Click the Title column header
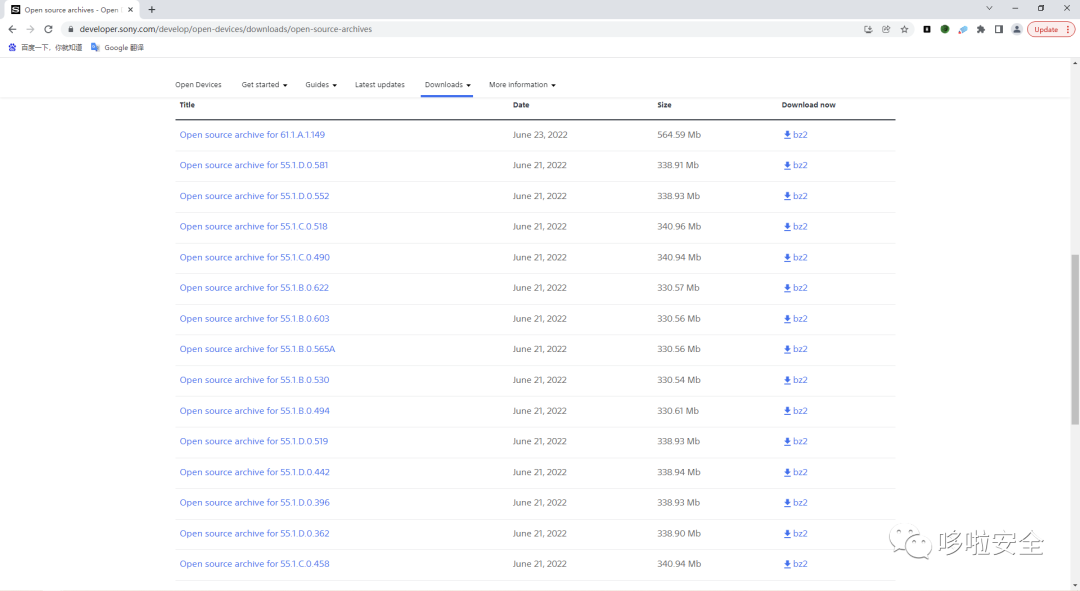 (x=187, y=105)
